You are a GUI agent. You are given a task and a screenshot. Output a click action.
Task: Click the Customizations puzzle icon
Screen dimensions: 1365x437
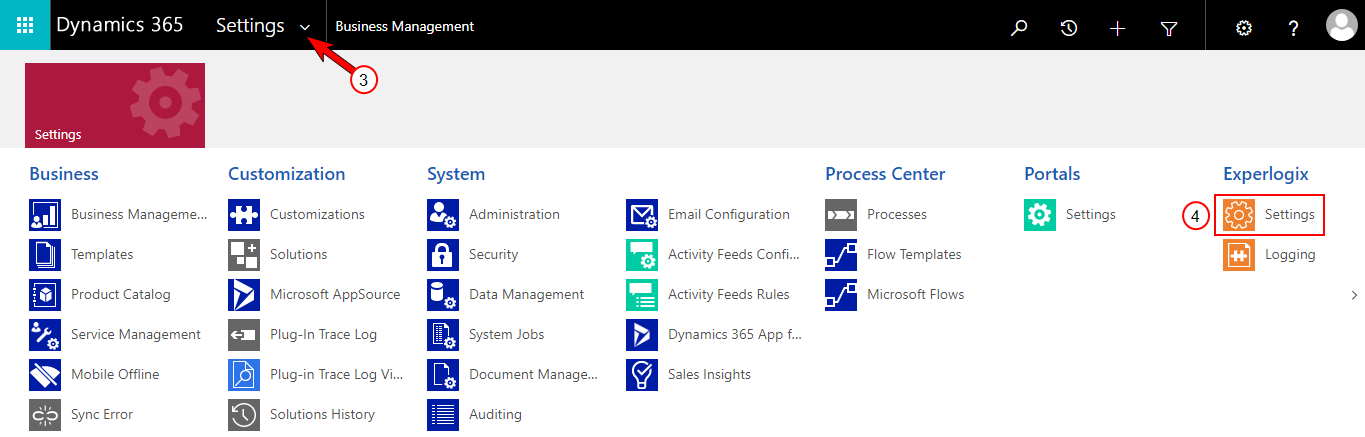tap(244, 215)
